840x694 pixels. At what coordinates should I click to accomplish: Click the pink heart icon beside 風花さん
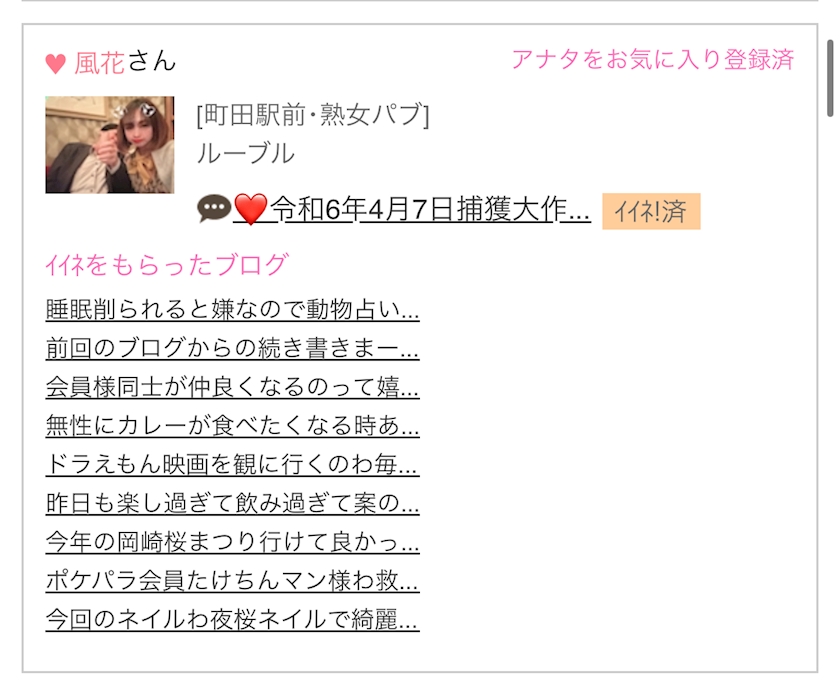55,64
